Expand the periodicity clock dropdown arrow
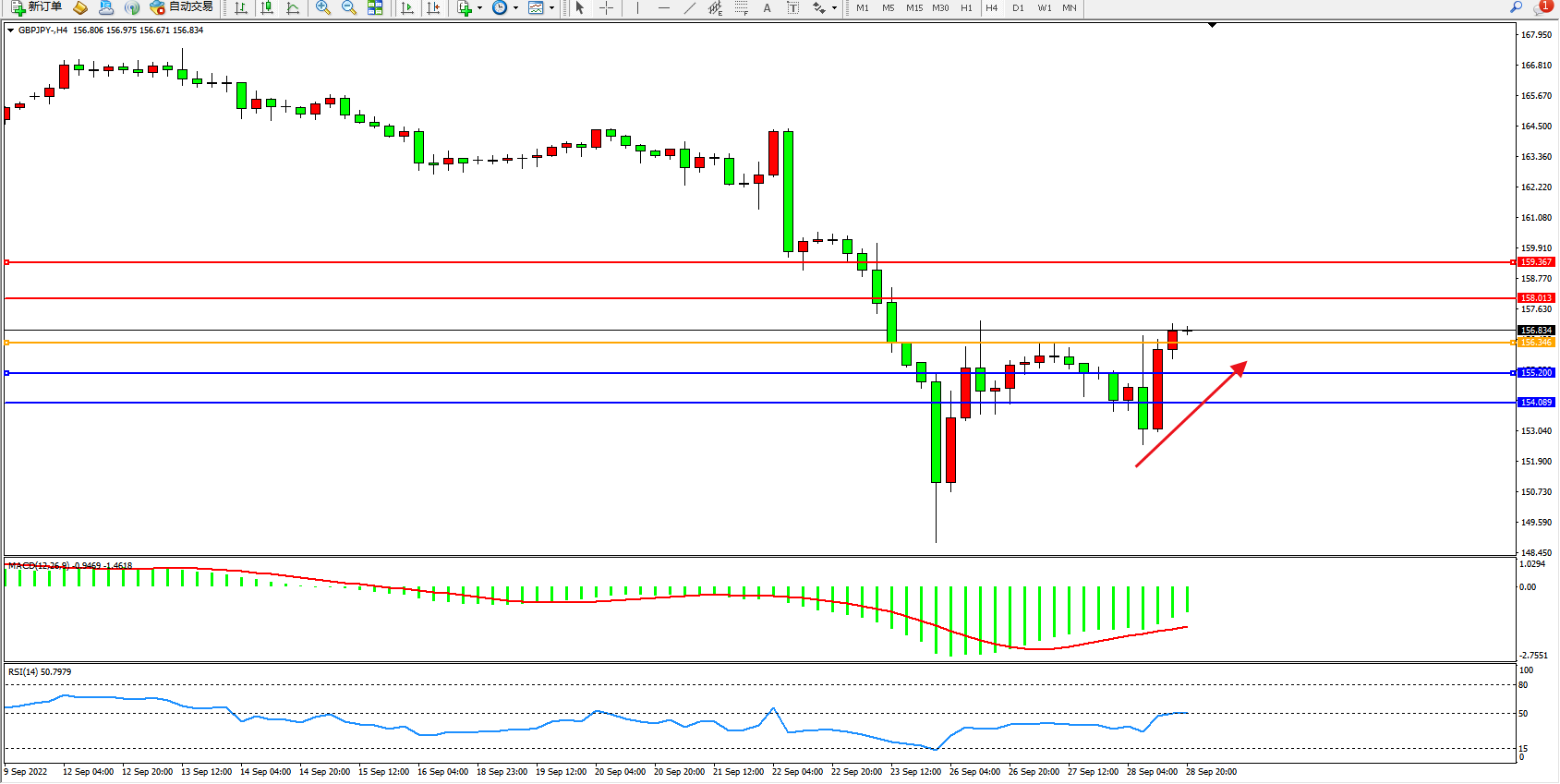The width and height of the screenshot is (1560, 784). pyautogui.click(x=515, y=7)
